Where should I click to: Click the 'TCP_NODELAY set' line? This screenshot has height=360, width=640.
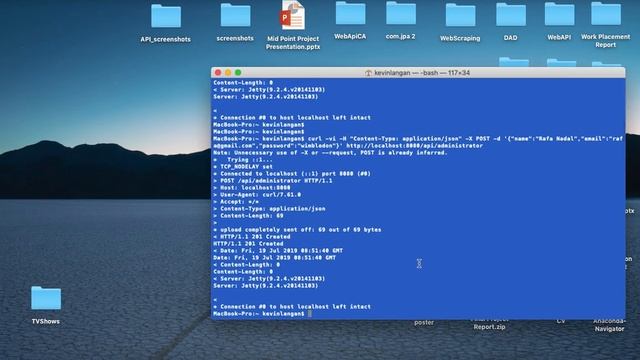[x=242, y=167]
